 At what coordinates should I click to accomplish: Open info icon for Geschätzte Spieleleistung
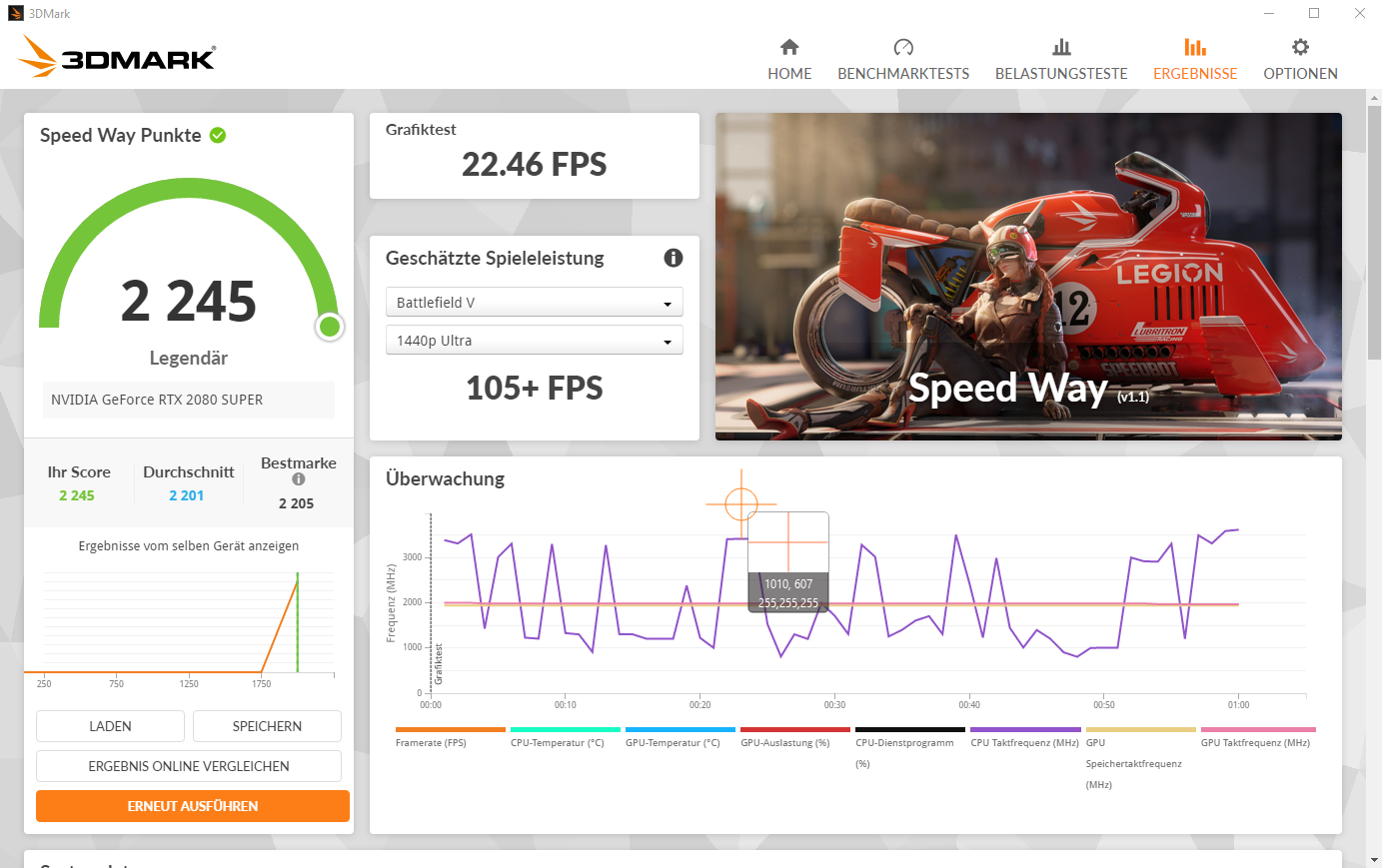click(674, 258)
